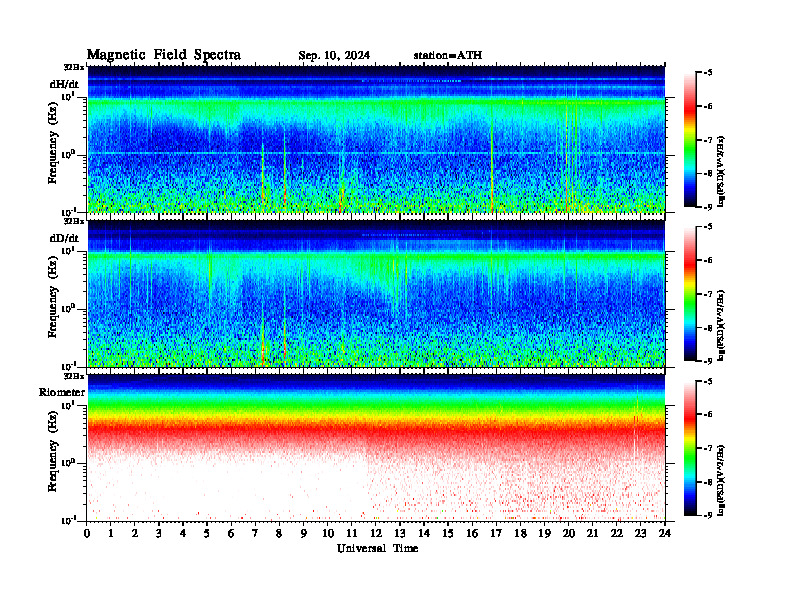792x612 pixels.
Task: Click the '-7' tick on dH/dt color bar
Action: point(709,140)
